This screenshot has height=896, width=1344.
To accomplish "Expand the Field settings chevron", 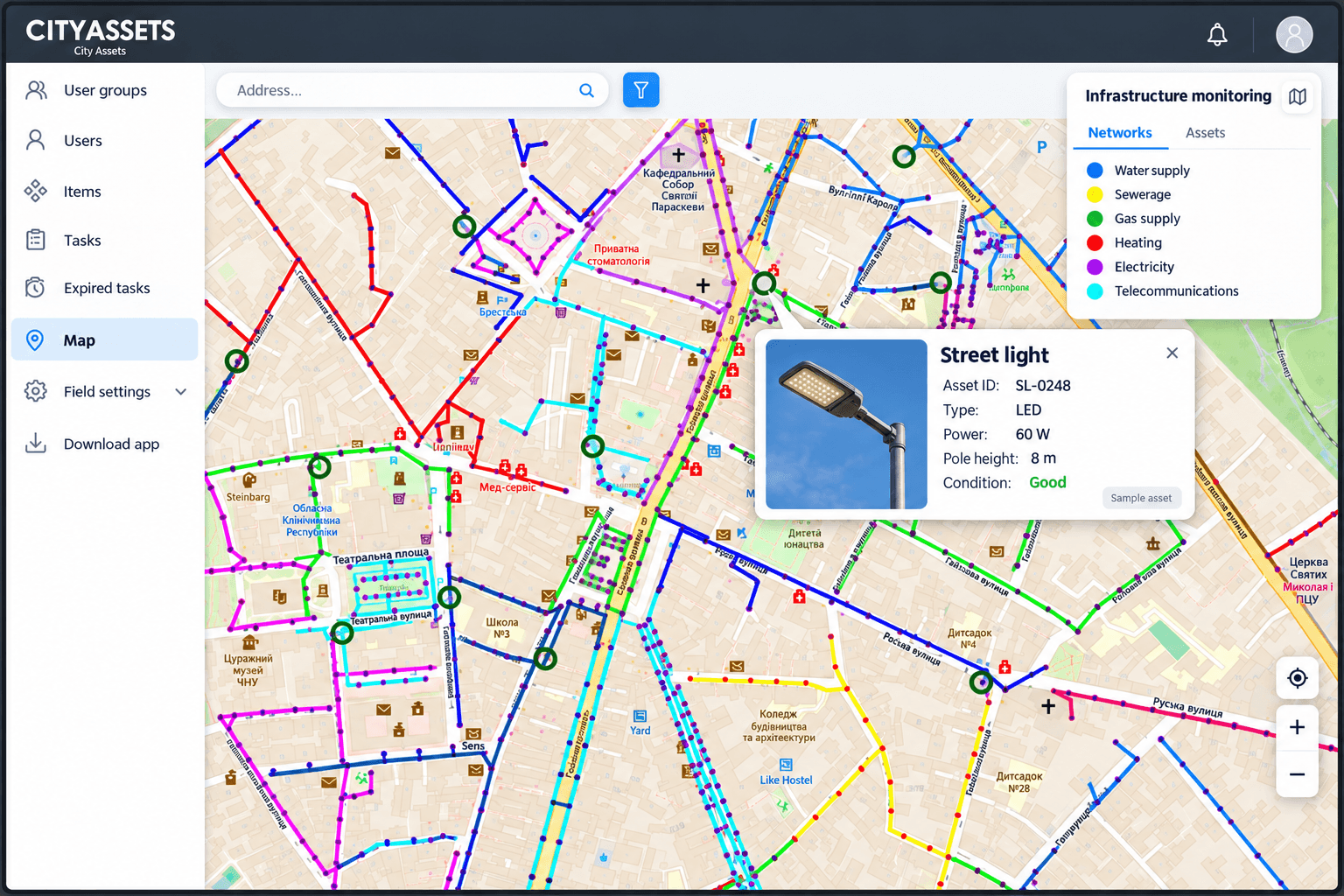I will (181, 391).
